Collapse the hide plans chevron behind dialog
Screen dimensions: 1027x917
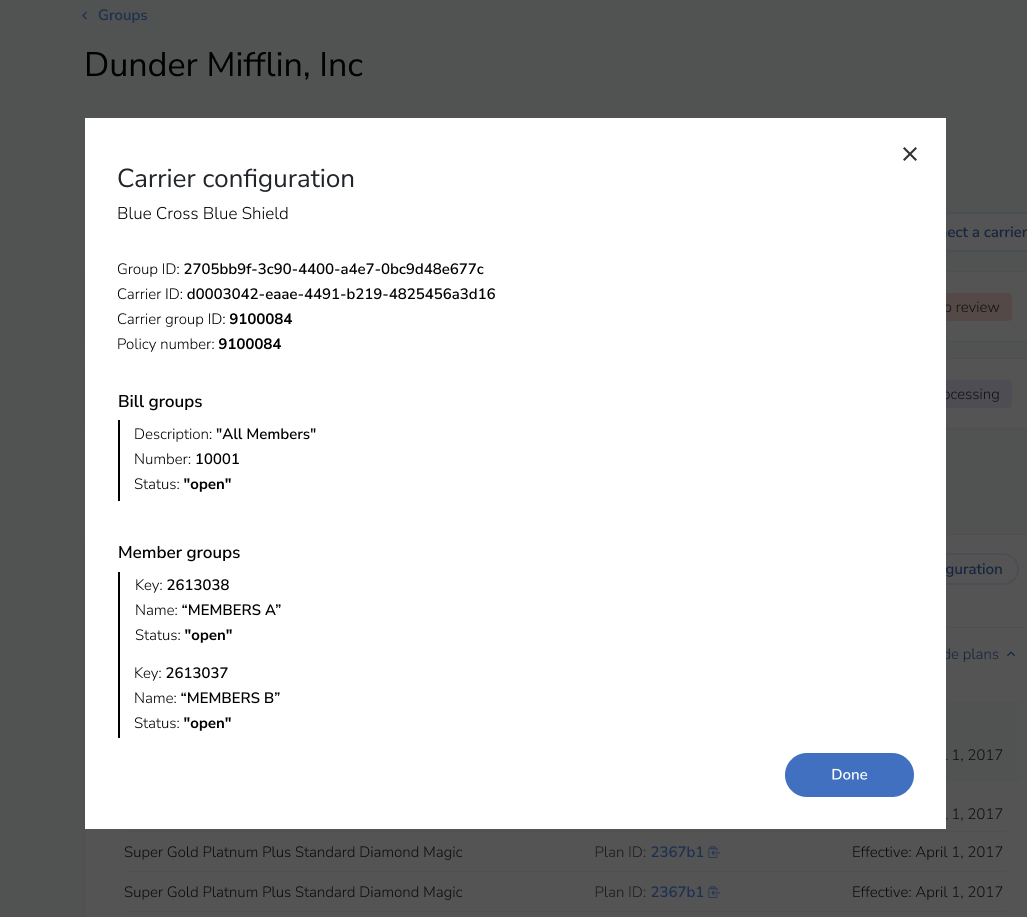point(1011,654)
